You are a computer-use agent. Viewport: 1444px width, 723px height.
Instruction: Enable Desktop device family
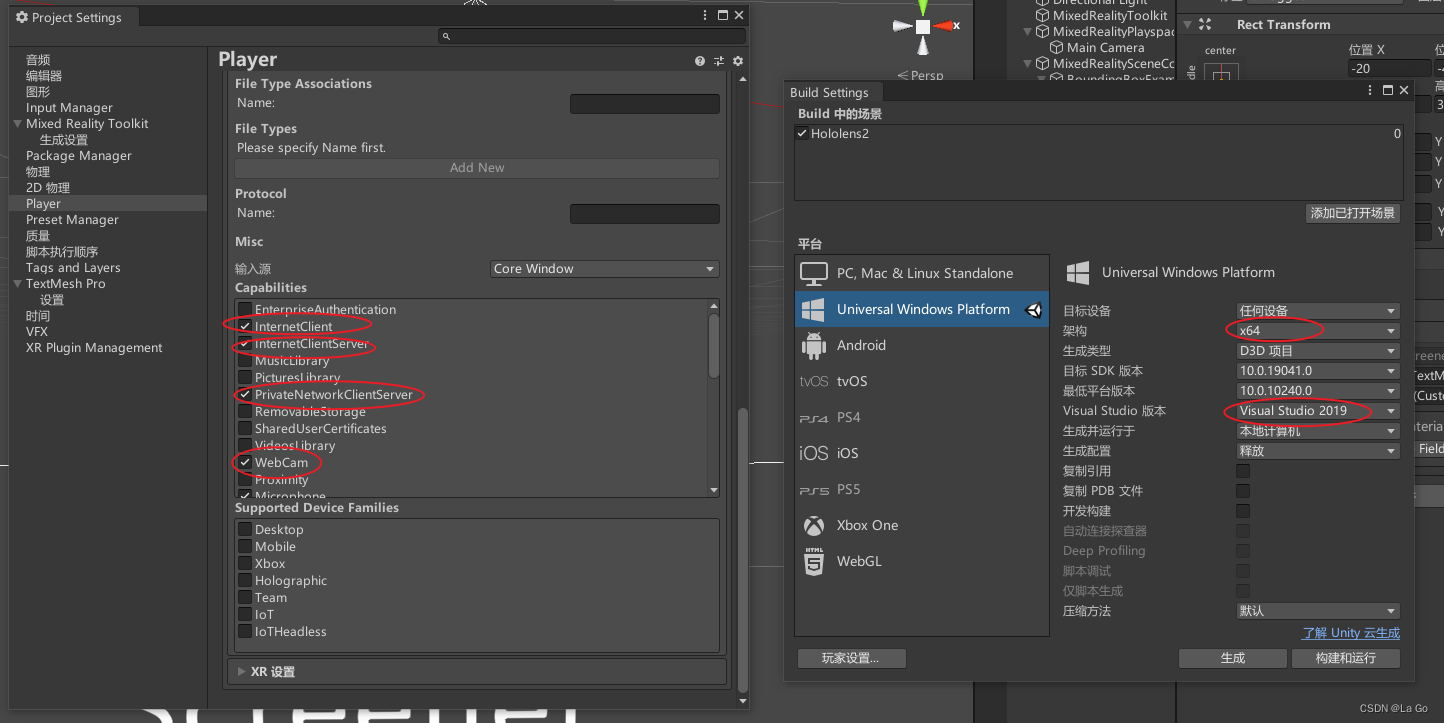[x=245, y=530]
